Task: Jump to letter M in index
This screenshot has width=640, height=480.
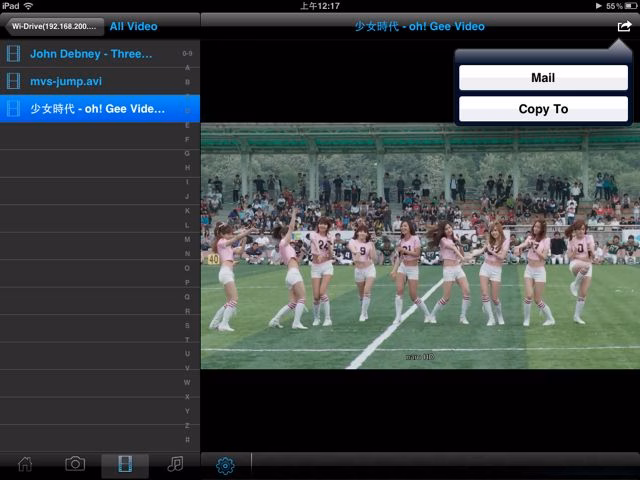Action: [187, 239]
